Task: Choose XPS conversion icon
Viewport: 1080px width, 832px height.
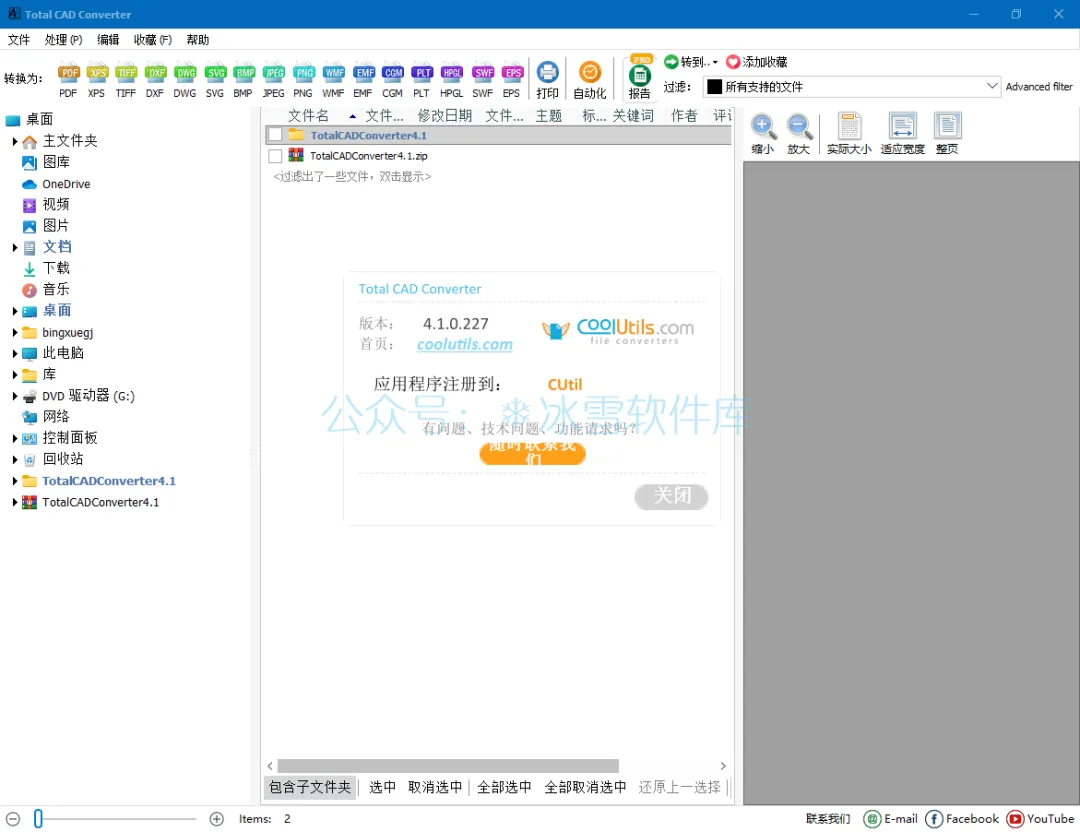Action: click(96, 80)
